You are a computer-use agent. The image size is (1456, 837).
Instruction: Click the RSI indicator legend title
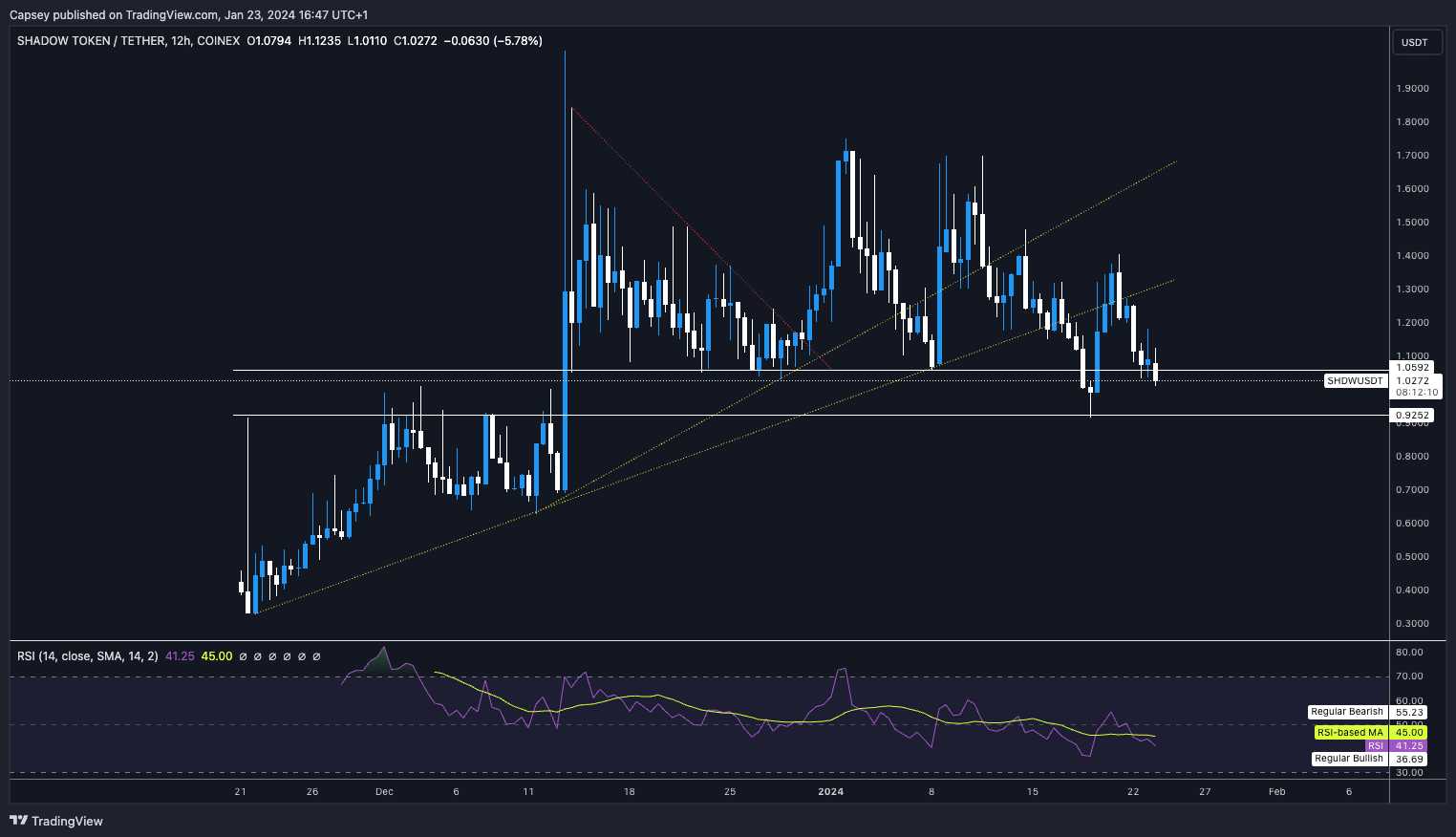[x=88, y=656]
